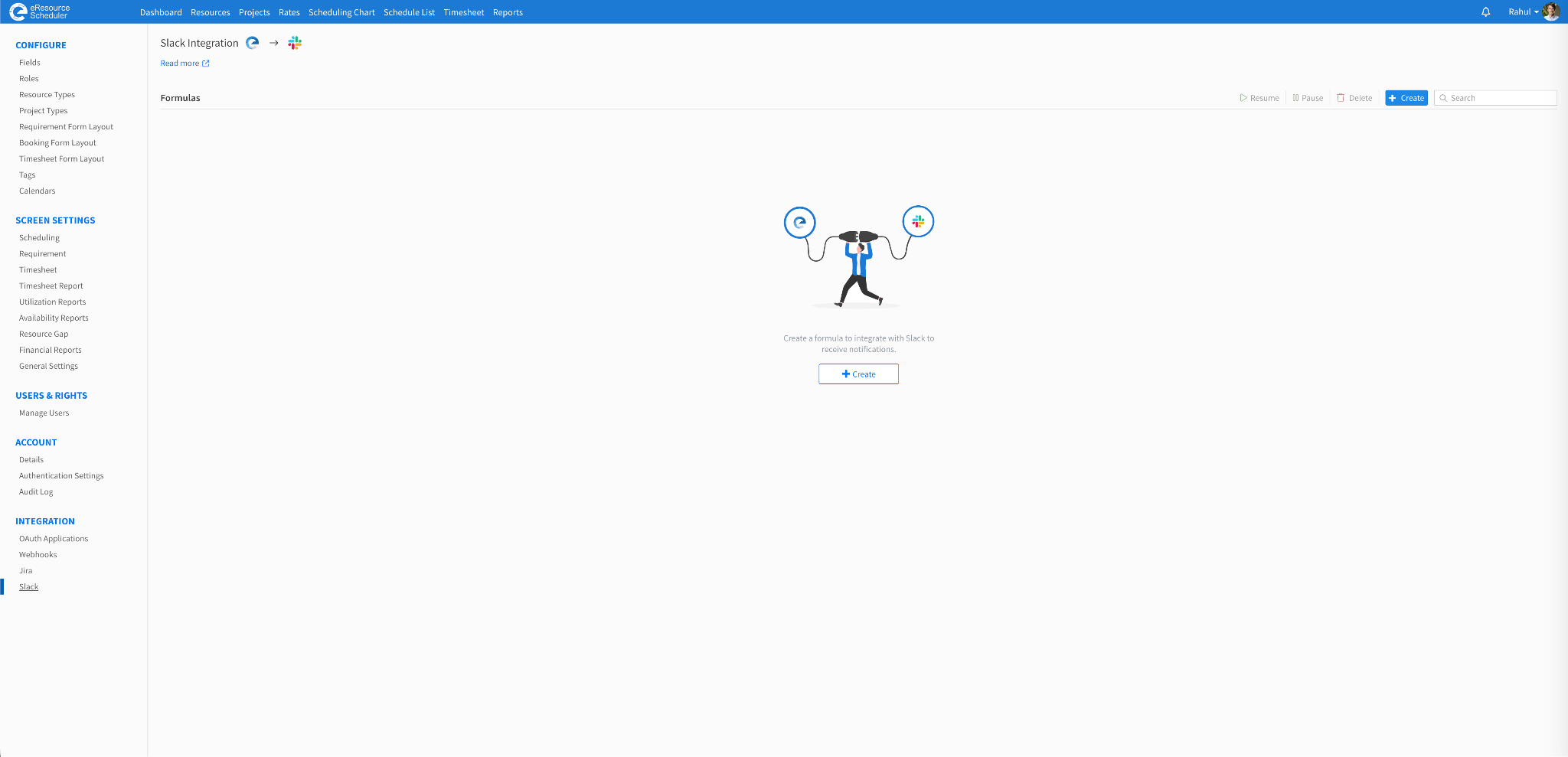Select Tags in the sidebar

tap(28, 175)
